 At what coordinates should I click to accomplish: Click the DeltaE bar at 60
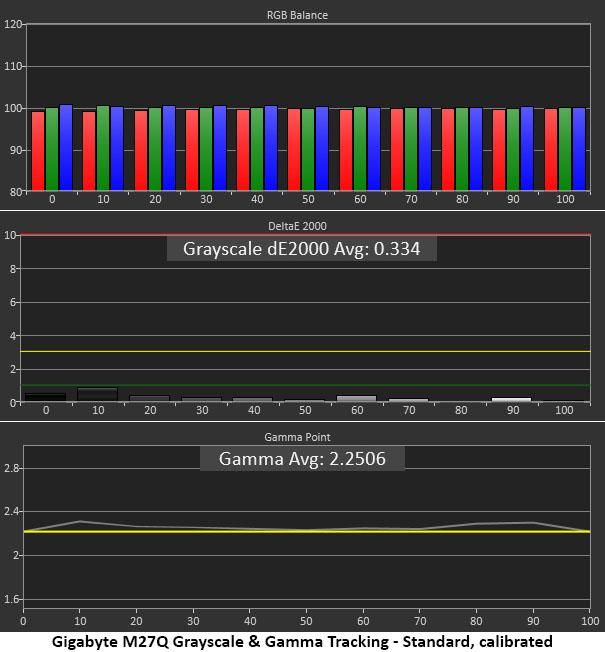click(x=356, y=398)
